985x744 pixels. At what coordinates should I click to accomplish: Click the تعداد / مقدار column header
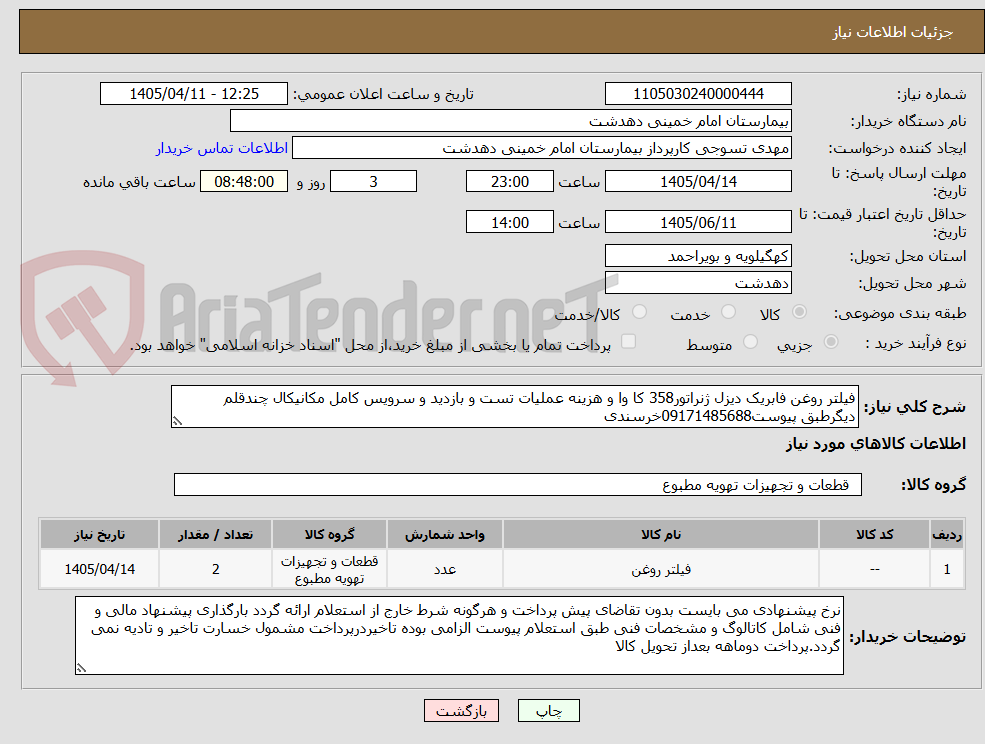(215, 534)
